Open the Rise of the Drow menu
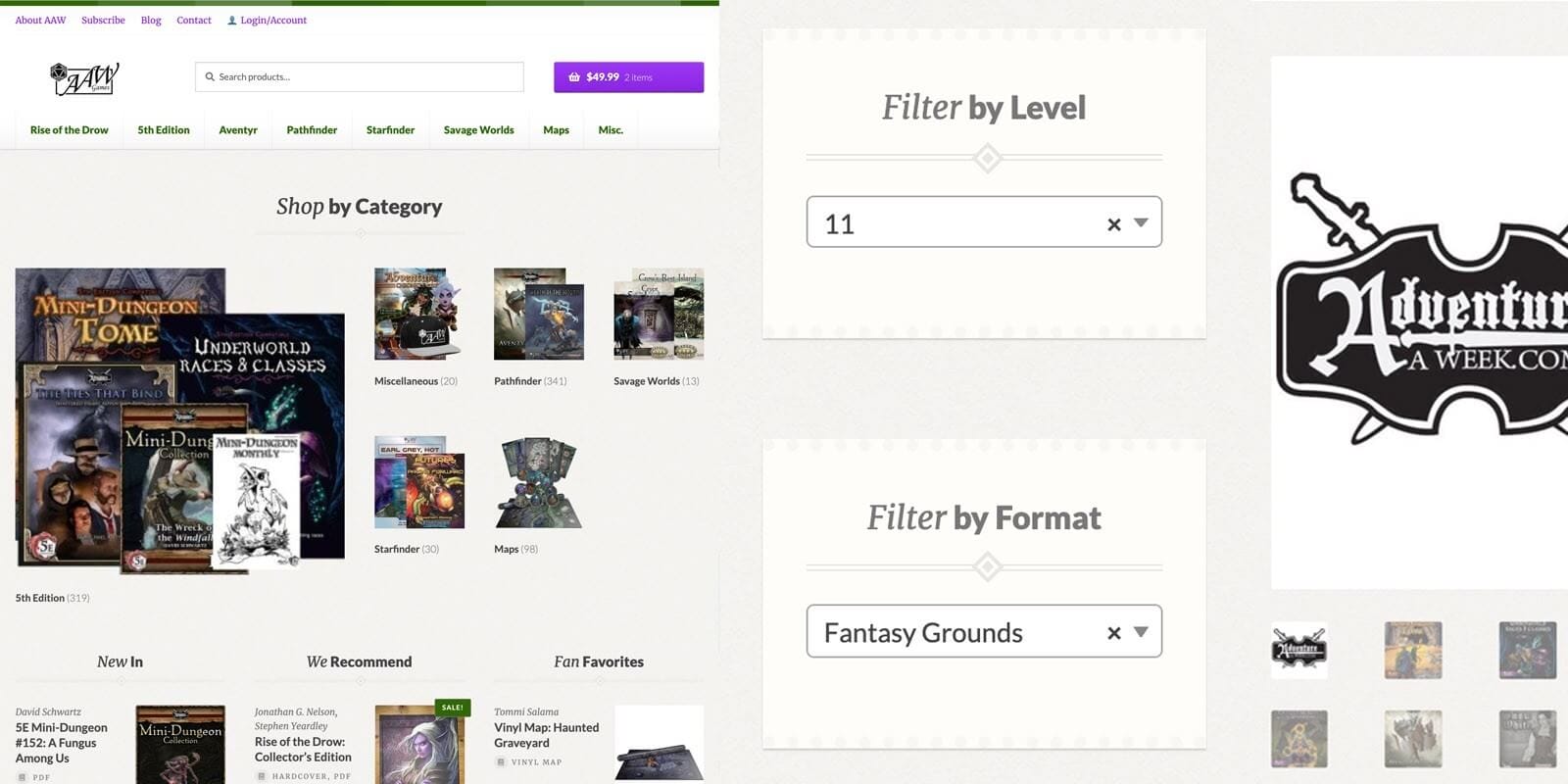Image resolution: width=1568 pixels, height=784 pixels. click(x=69, y=129)
